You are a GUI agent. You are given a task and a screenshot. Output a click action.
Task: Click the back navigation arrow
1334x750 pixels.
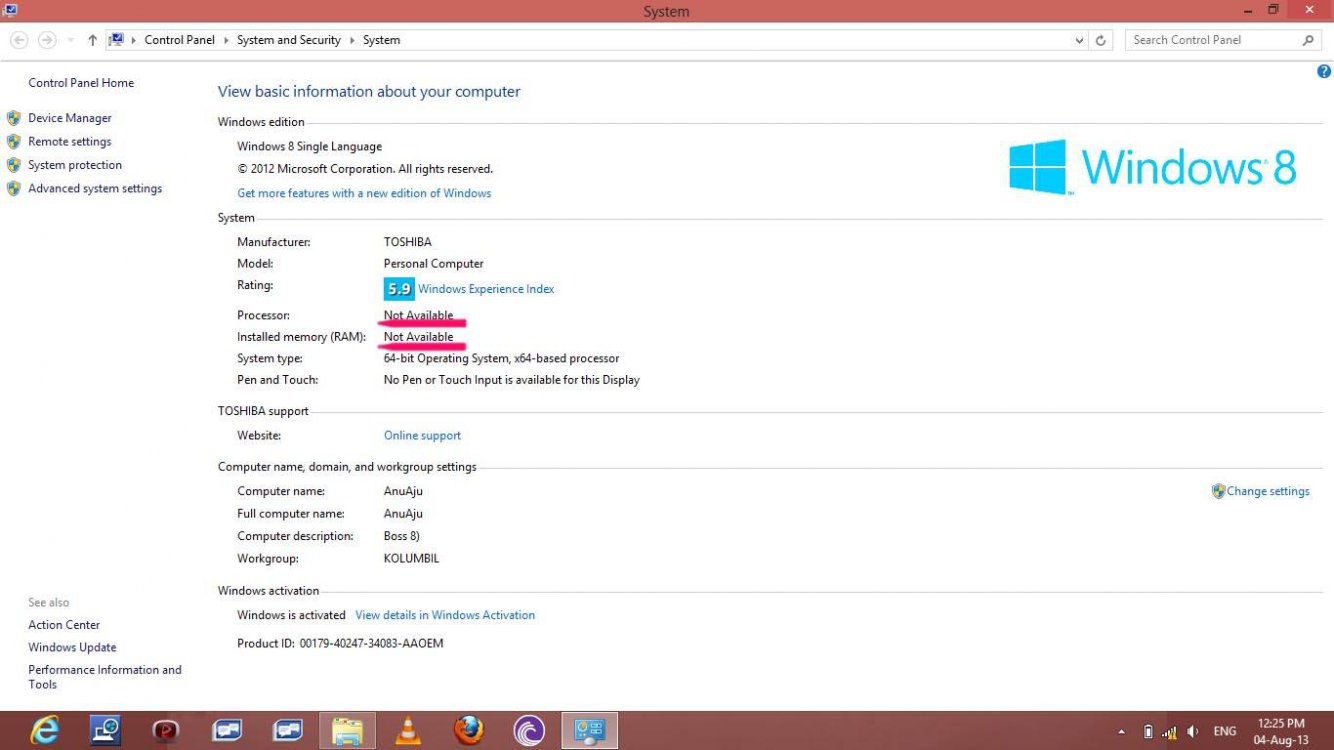19,40
